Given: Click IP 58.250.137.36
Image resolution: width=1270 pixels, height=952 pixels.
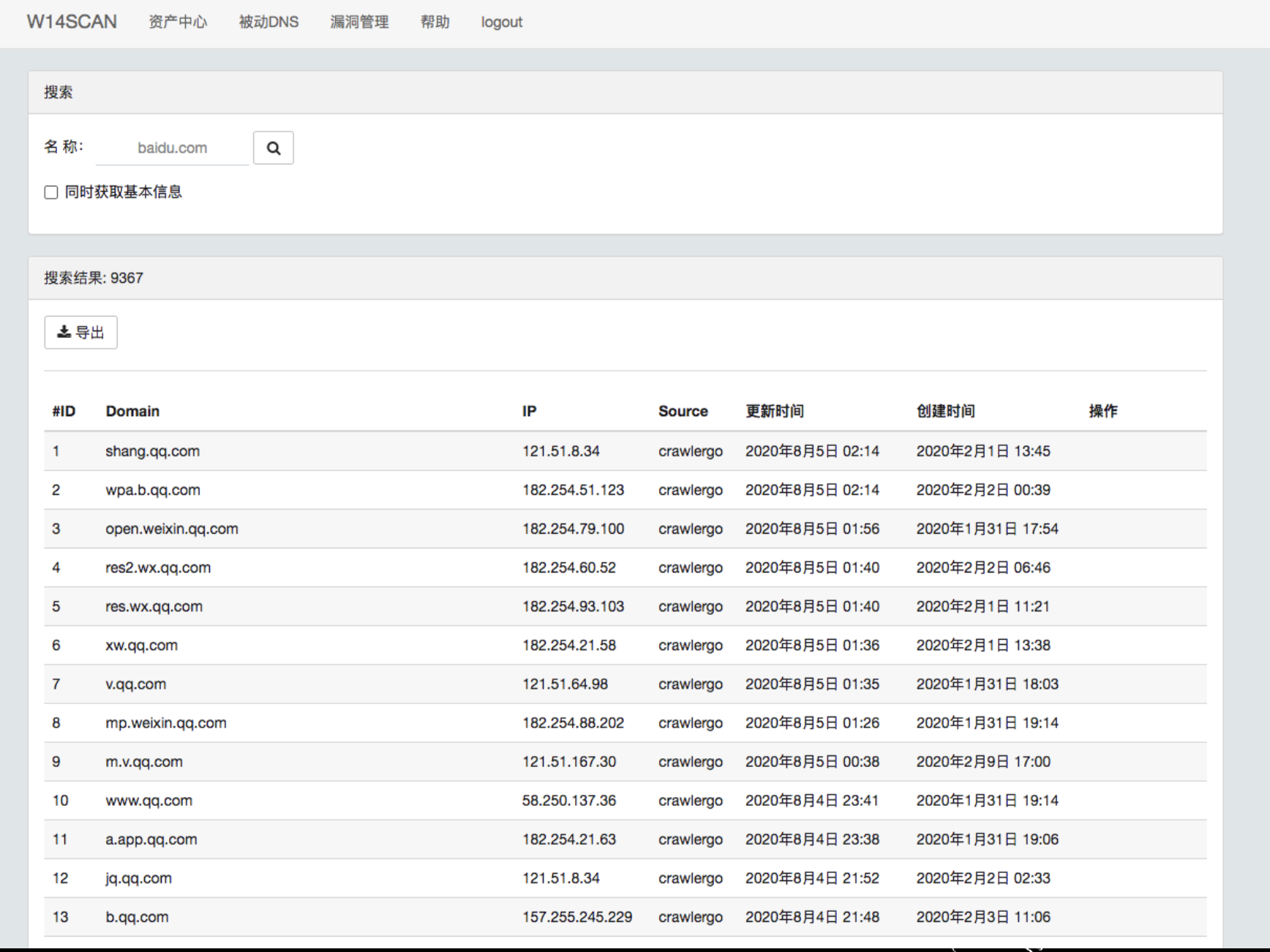Looking at the screenshot, I should (569, 800).
